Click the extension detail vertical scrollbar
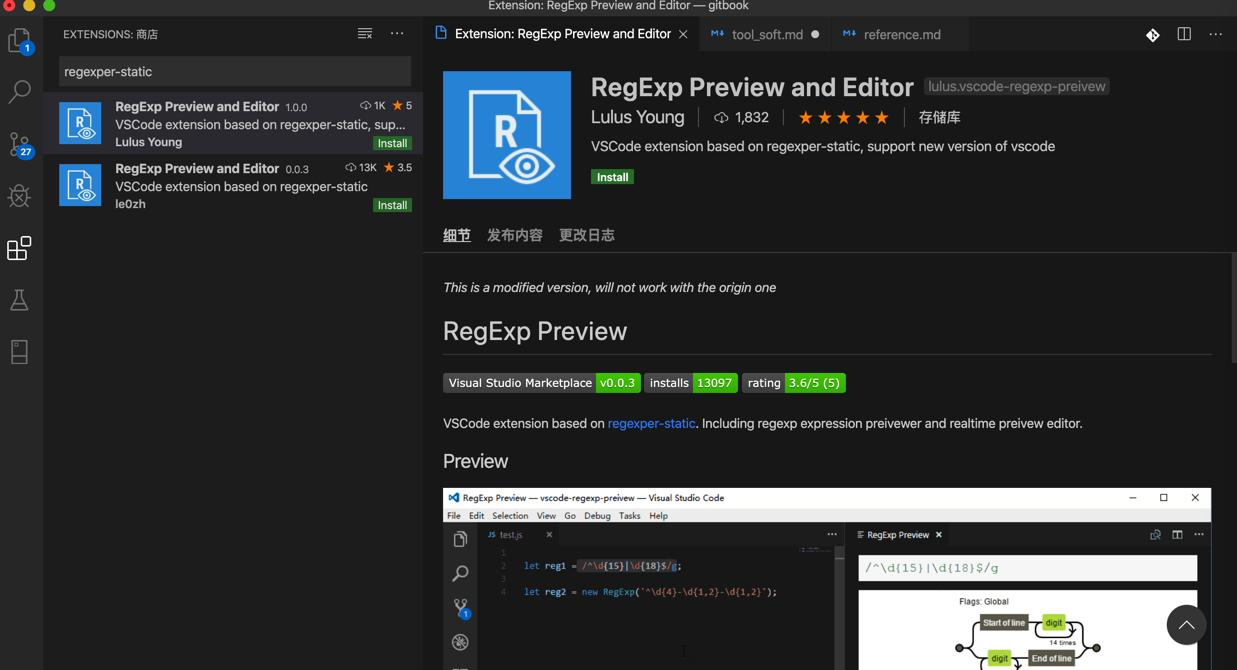This screenshot has height=670, width=1237. pyautogui.click(x=1233, y=308)
